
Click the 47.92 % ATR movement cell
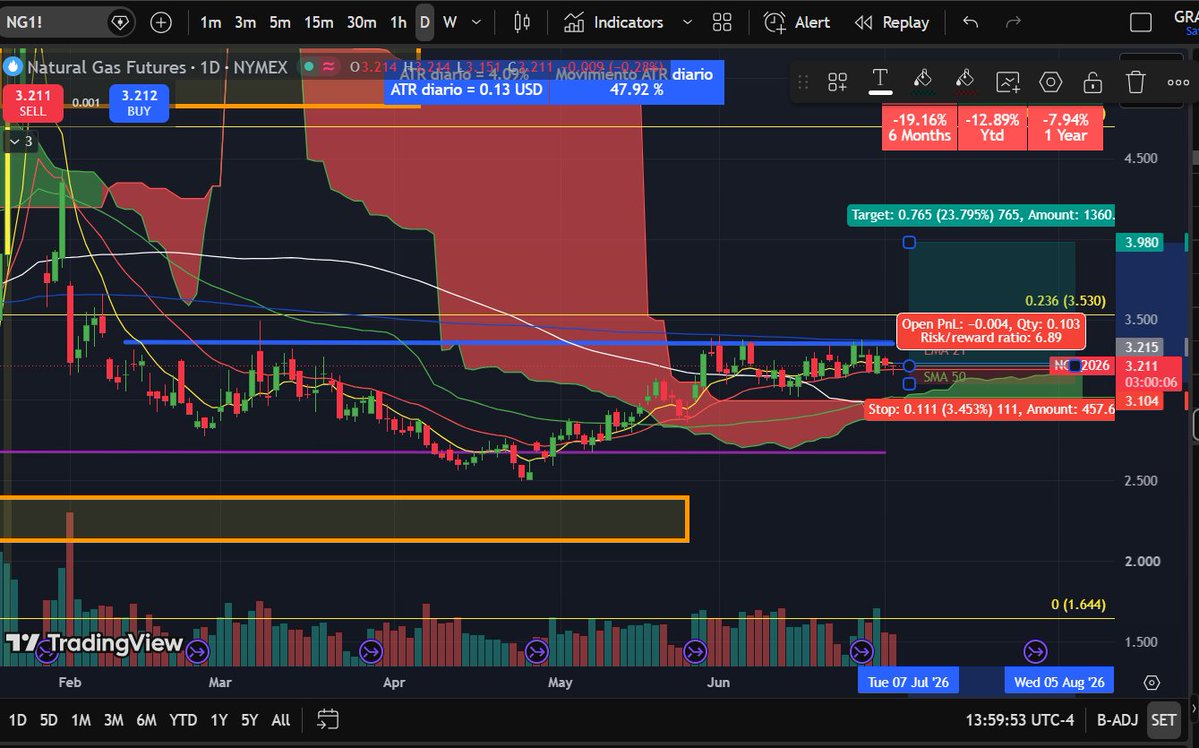(x=636, y=89)
